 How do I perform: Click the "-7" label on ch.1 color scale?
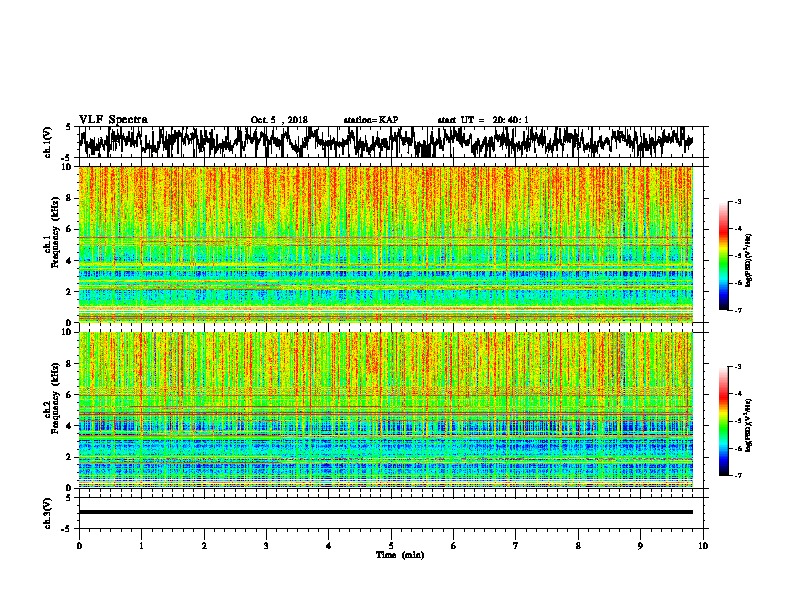point(737,310)
